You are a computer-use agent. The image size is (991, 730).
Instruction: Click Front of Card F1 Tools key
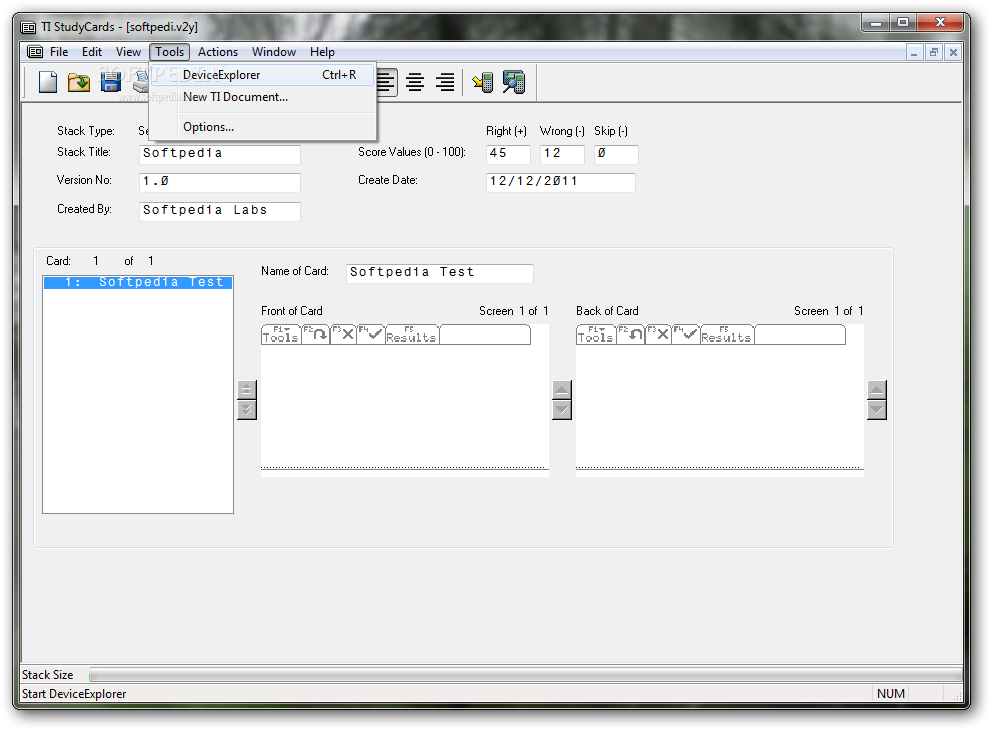pos(281,334)
